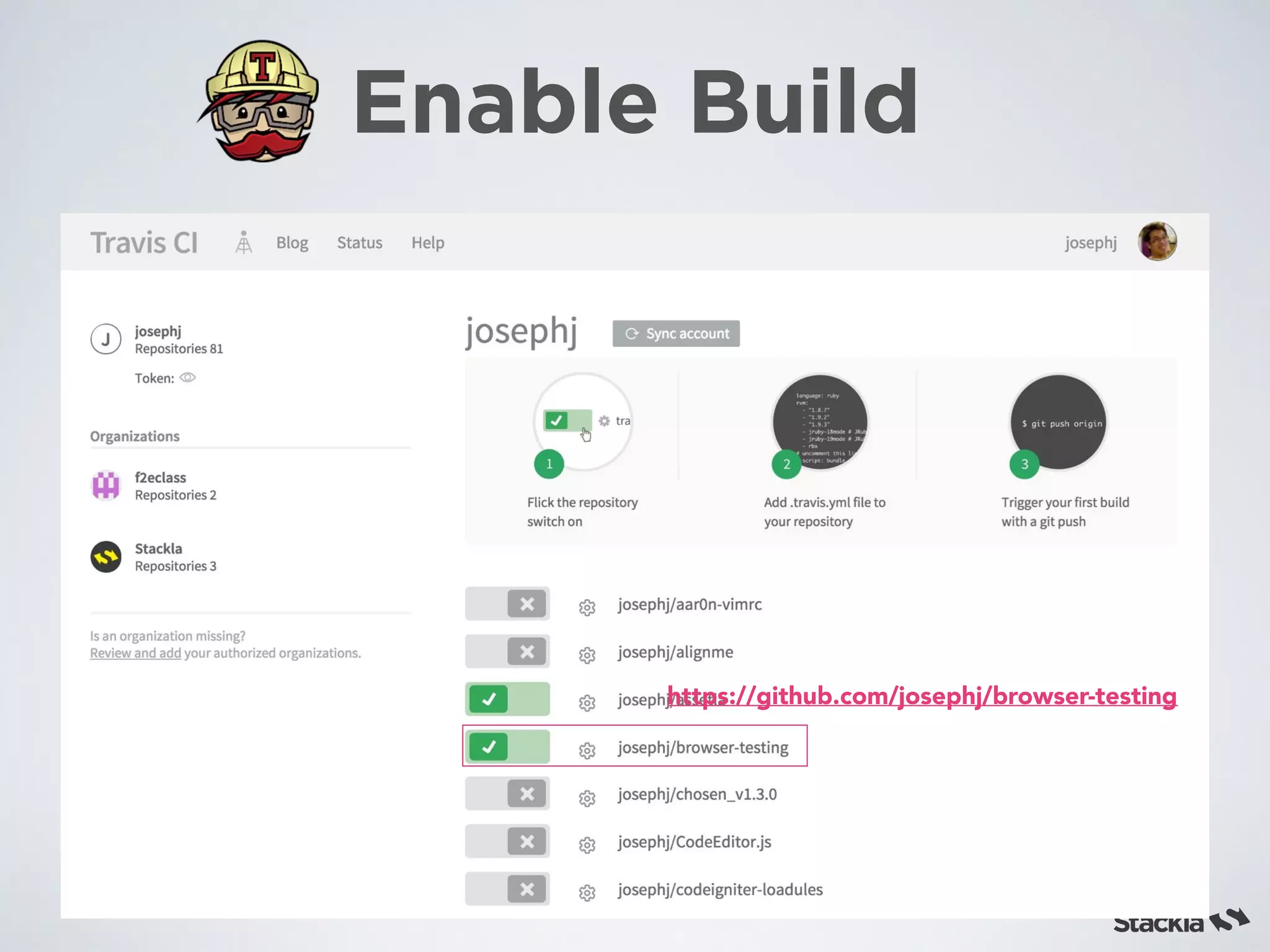The image size is (1270, 952).
Task: Open the josephj/browser-testing repository link
Action: (x=703, y=747)
